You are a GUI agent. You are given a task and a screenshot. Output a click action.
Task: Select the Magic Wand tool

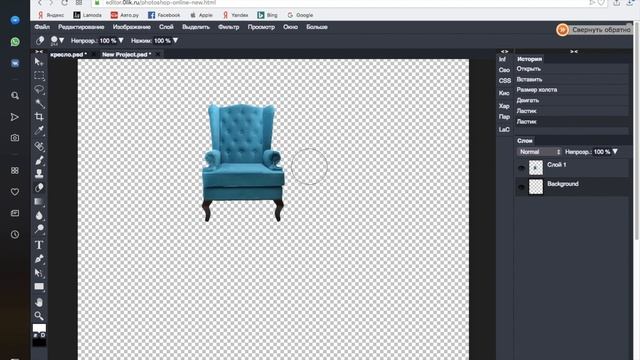click(39, 103)
